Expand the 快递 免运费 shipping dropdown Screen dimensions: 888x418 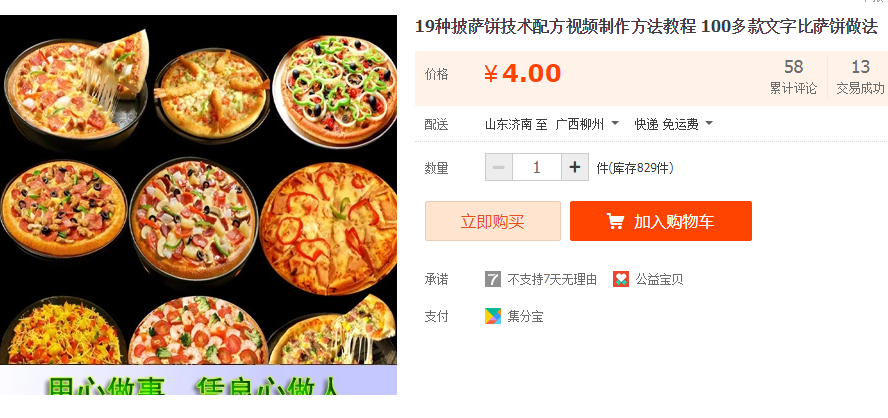tap(673, 124)
